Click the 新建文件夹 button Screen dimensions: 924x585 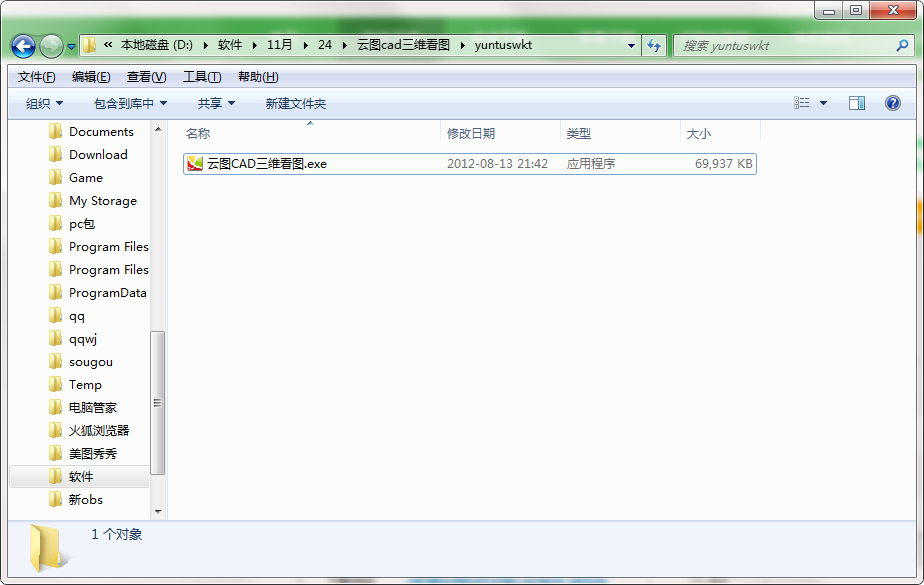point(294,103)
